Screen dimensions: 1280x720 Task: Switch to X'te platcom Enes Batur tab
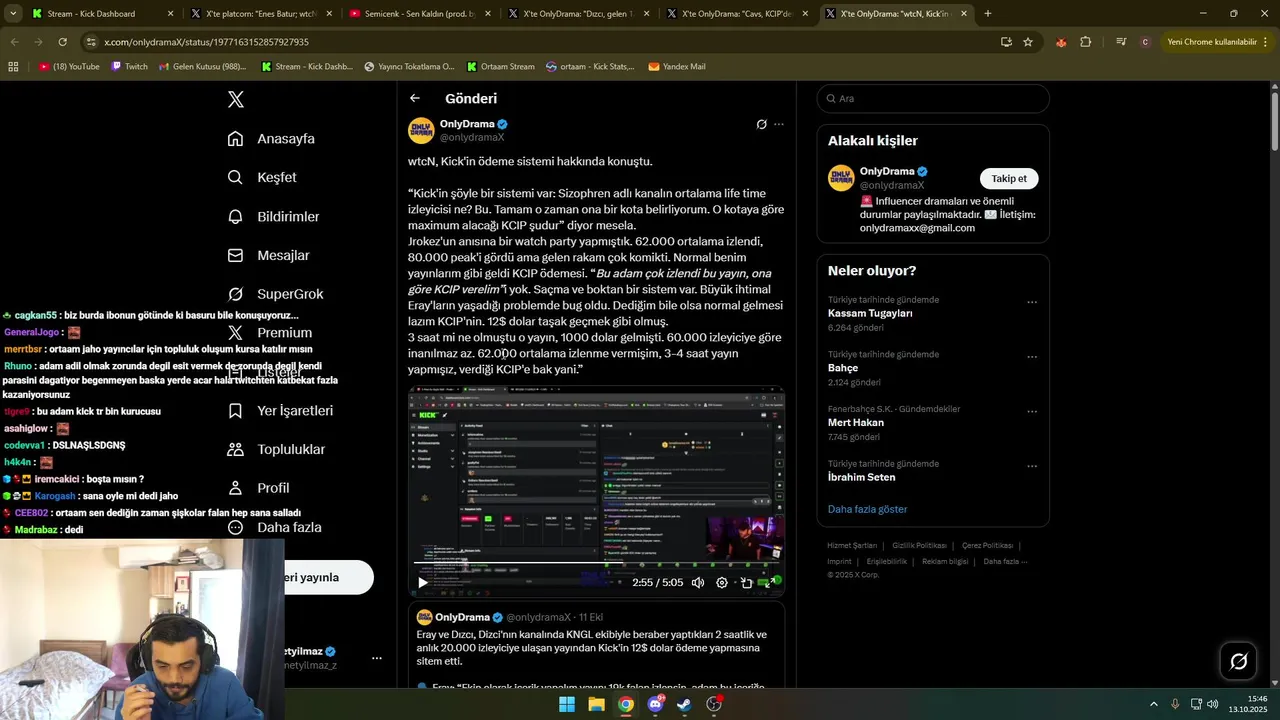262,14
